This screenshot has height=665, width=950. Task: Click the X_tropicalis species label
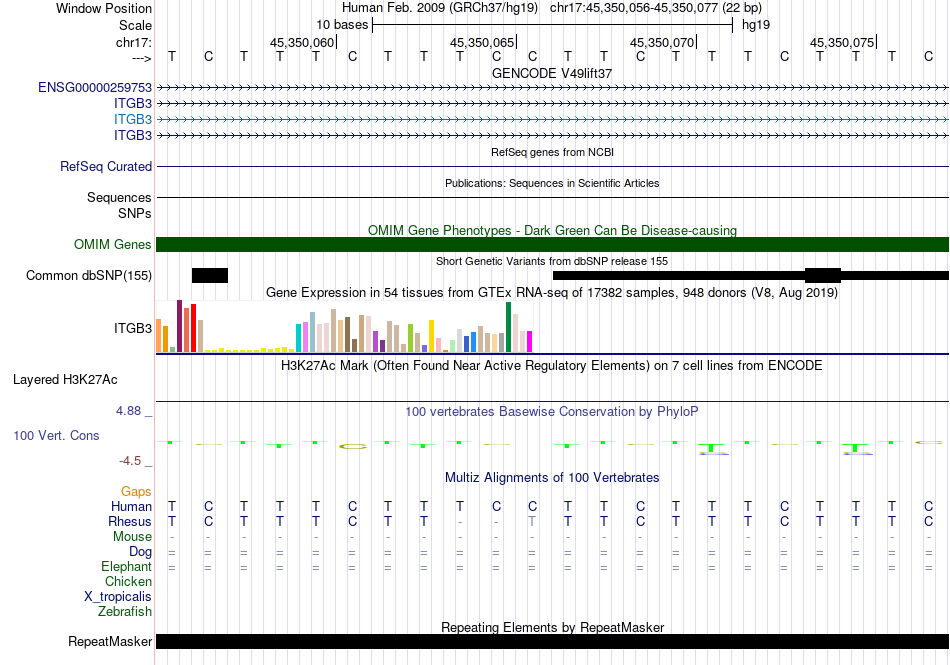(x=118, y=597)
